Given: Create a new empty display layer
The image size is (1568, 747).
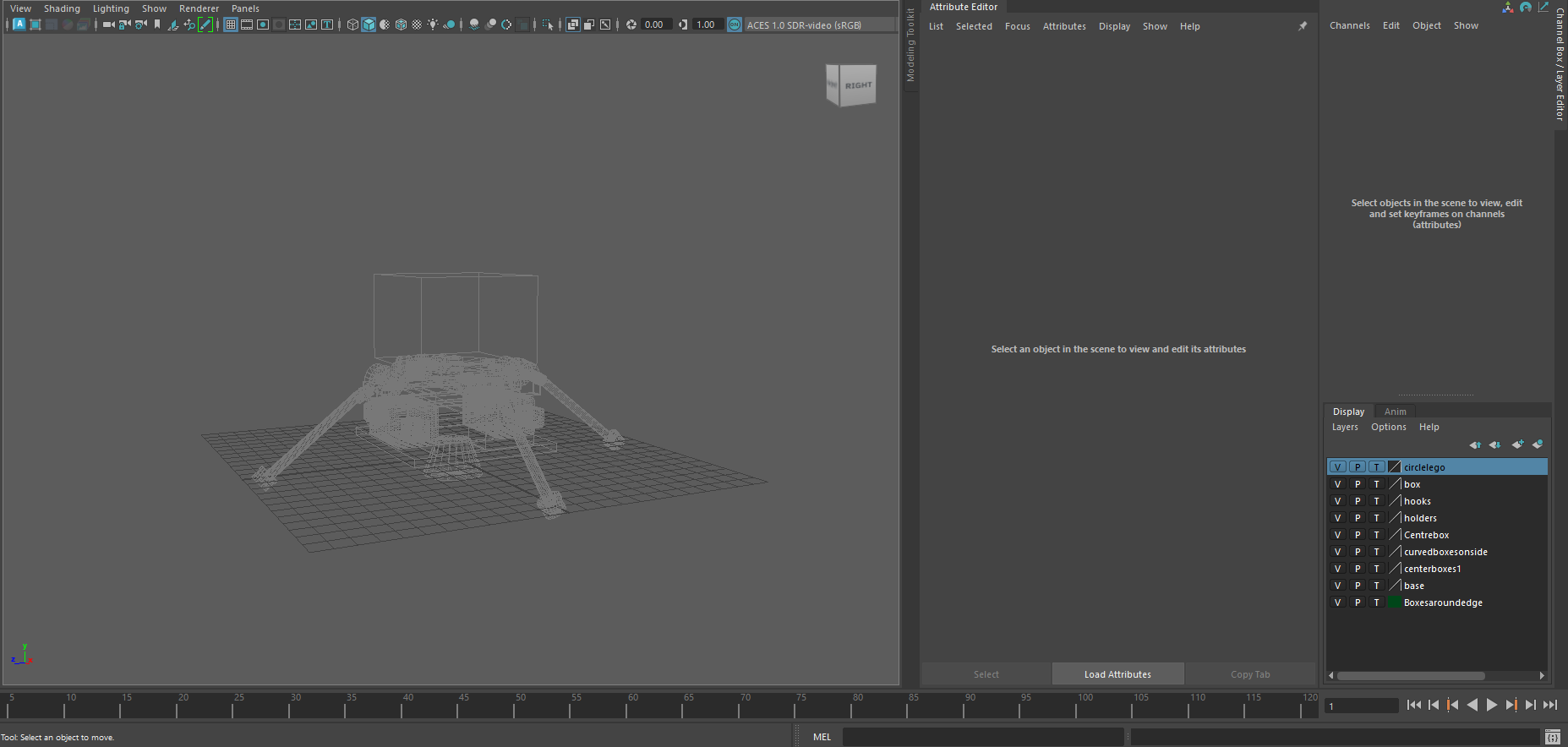Looking at the screenshot, I should (x=1517, y=444).
